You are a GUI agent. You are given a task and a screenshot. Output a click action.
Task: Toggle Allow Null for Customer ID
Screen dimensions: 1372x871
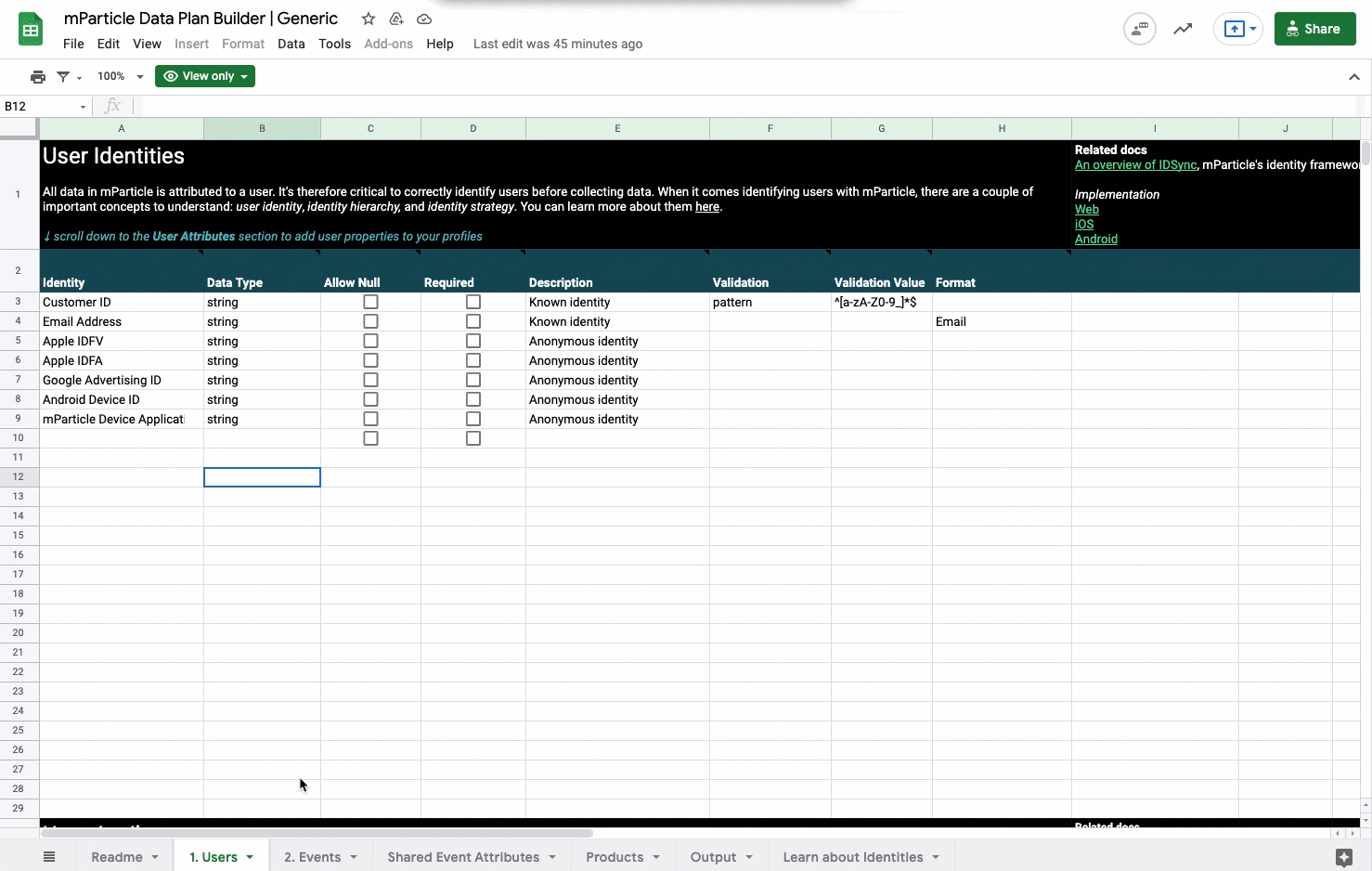(370, 302)
